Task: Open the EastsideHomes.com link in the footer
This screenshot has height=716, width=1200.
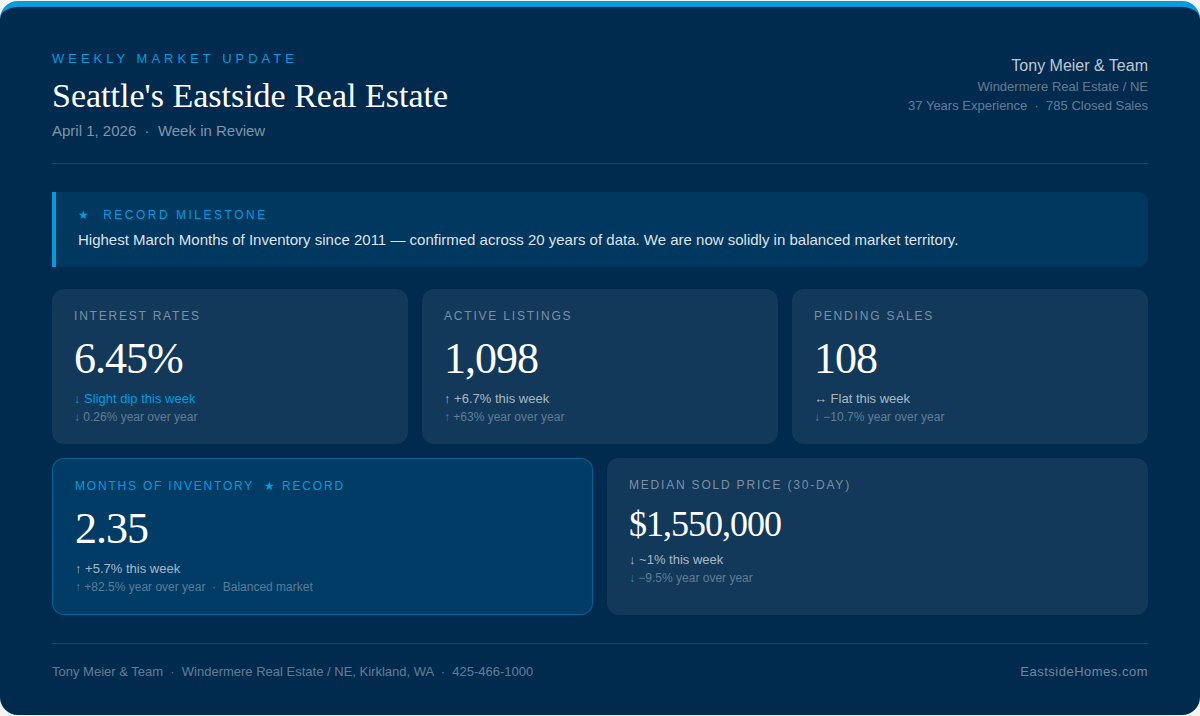Action: (x=1083, y=672)
